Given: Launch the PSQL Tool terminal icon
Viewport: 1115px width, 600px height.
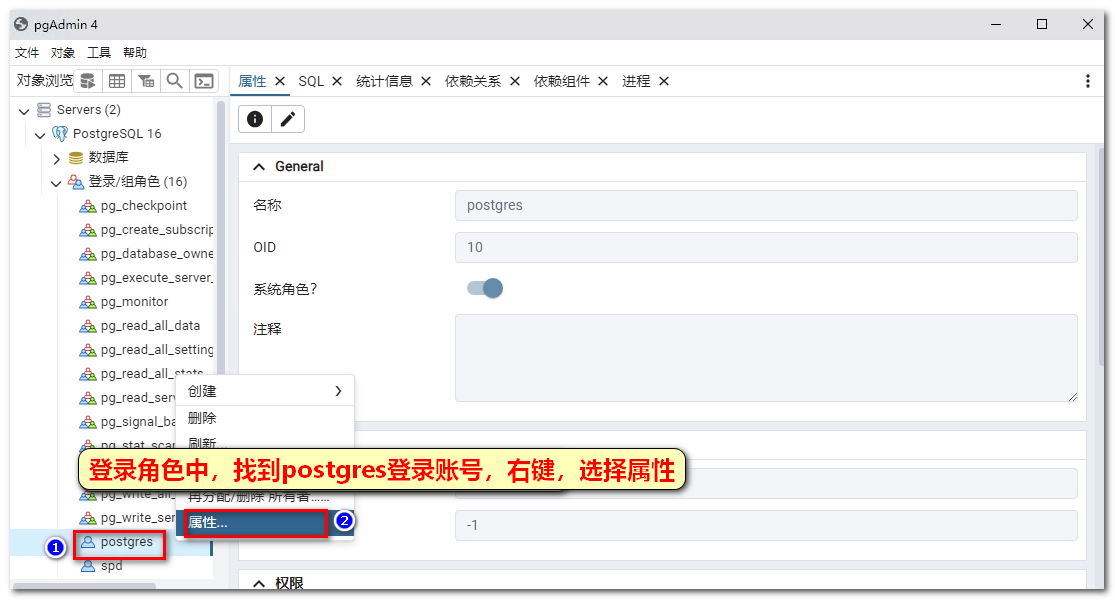Looking at the screenshot, I should [x=204, y=81].
